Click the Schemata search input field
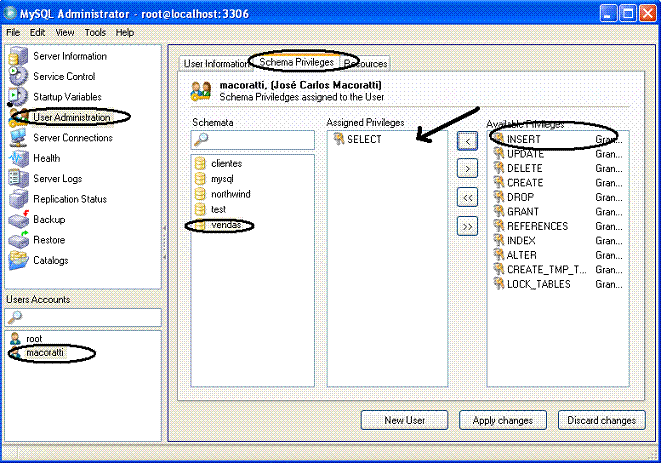661x463 pixels. coord(253,140)
